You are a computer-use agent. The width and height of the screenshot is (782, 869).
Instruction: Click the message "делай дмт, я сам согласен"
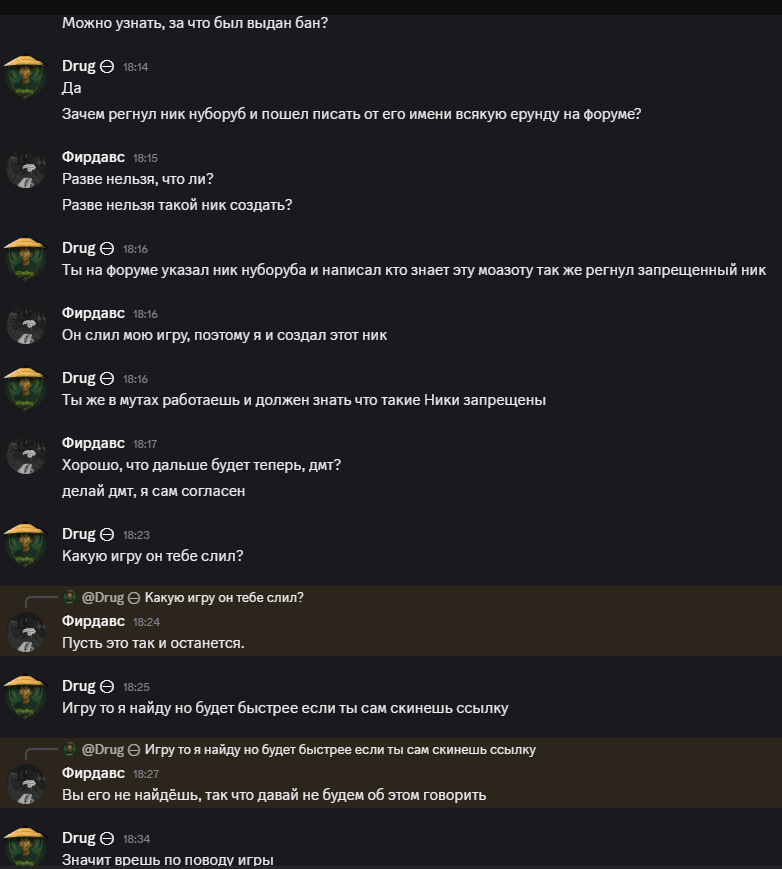153,491
